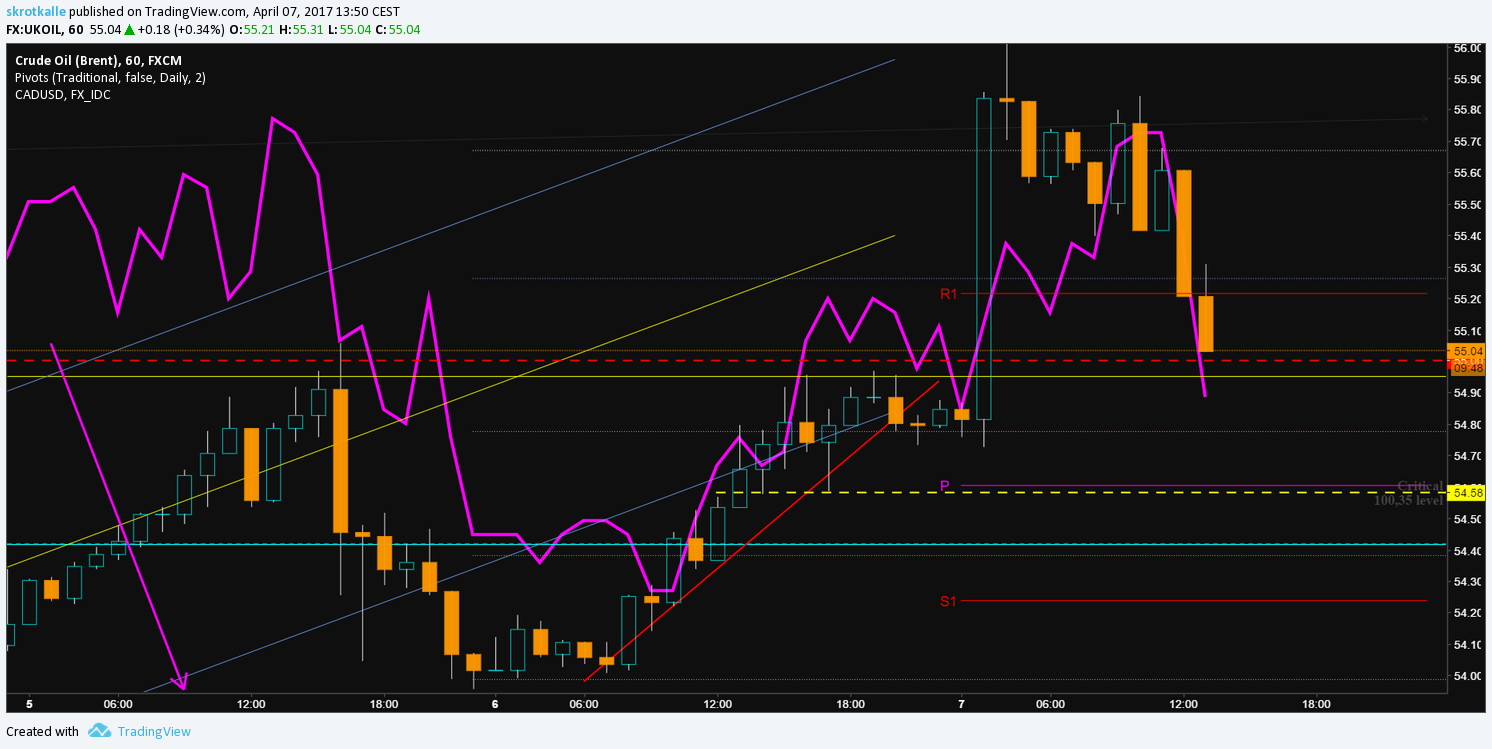Select the CADUSD, FX_IDC overlay label
The image size is (1492, 749).
(62, 95)
